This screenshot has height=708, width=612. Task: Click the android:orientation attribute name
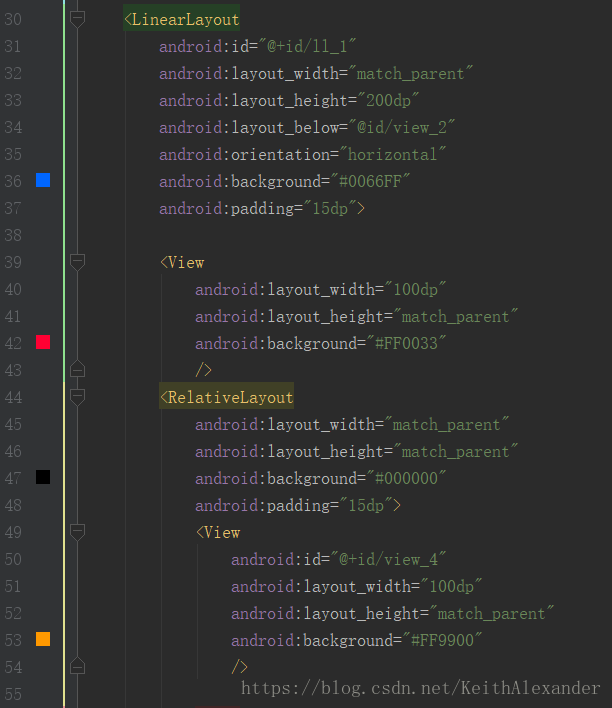point(244,154)
